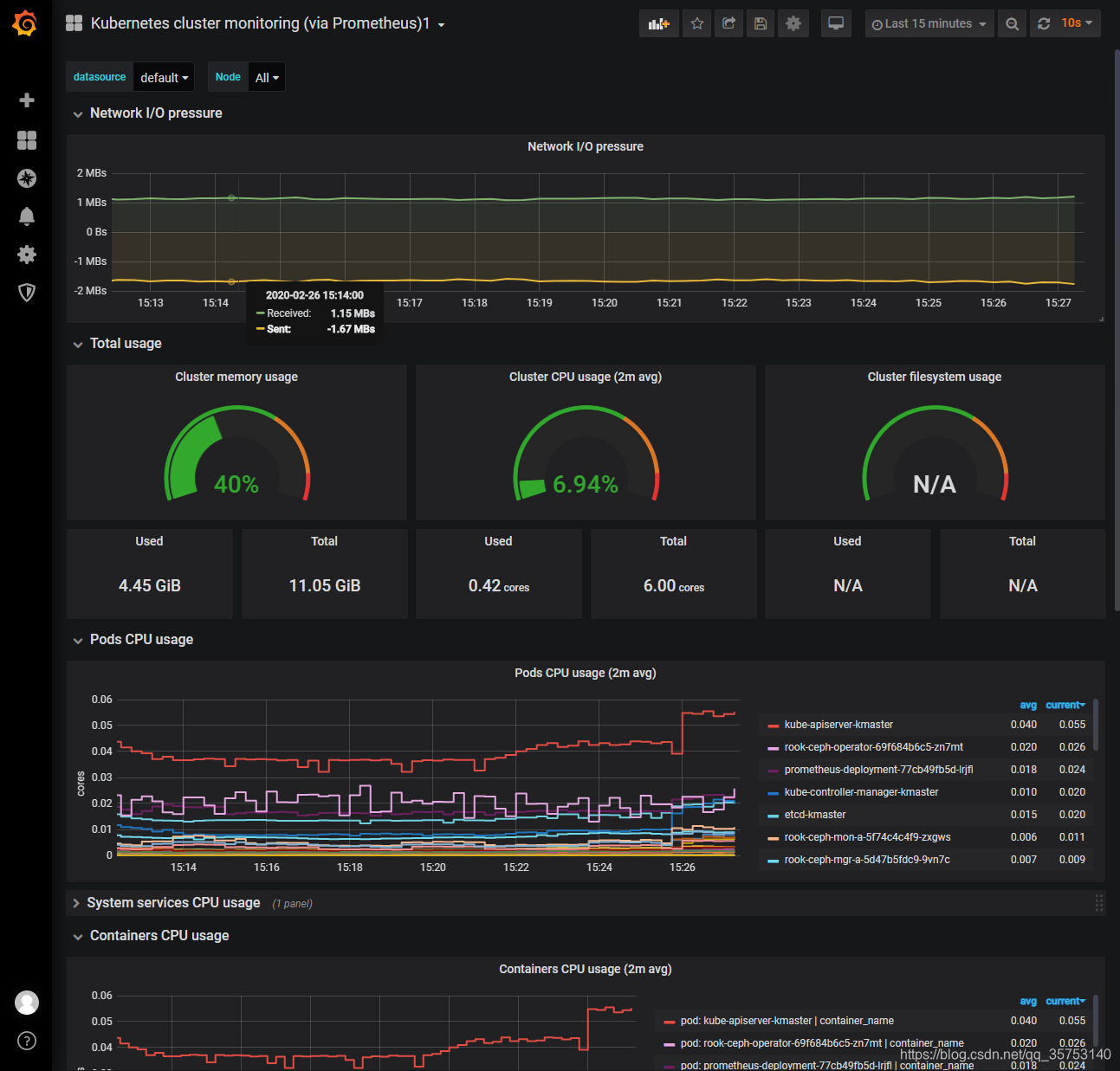Screen dimensions: 1120x1071
Task: Open the Cluster CPU usage panel title
Action: tap(586, 377)
